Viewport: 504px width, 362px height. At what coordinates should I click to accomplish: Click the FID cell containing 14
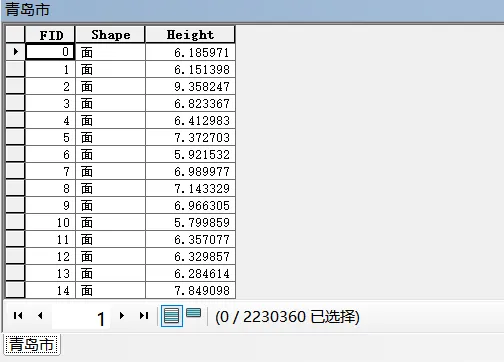pos(50,290)
